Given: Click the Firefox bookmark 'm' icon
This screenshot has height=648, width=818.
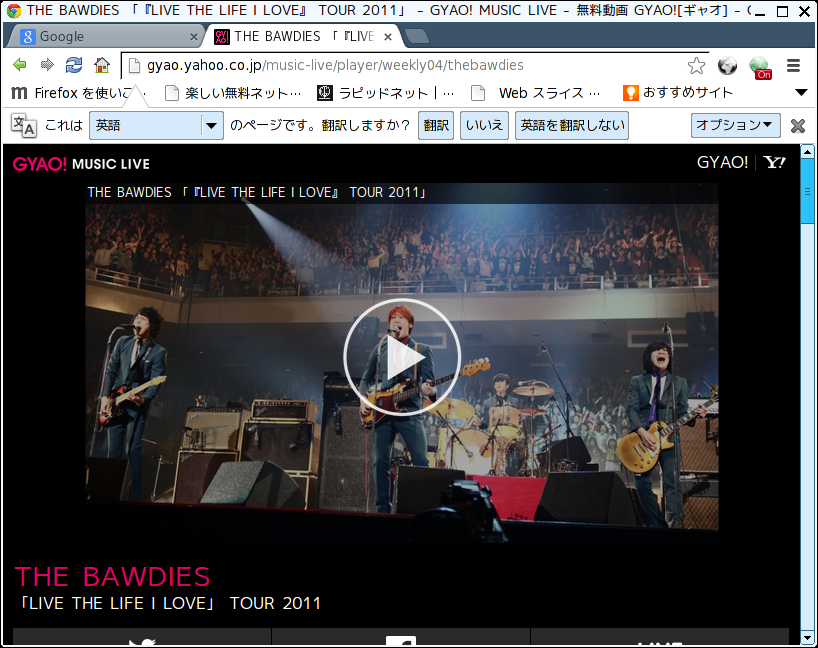Looking at the screenshot, I should click(19, 93).
